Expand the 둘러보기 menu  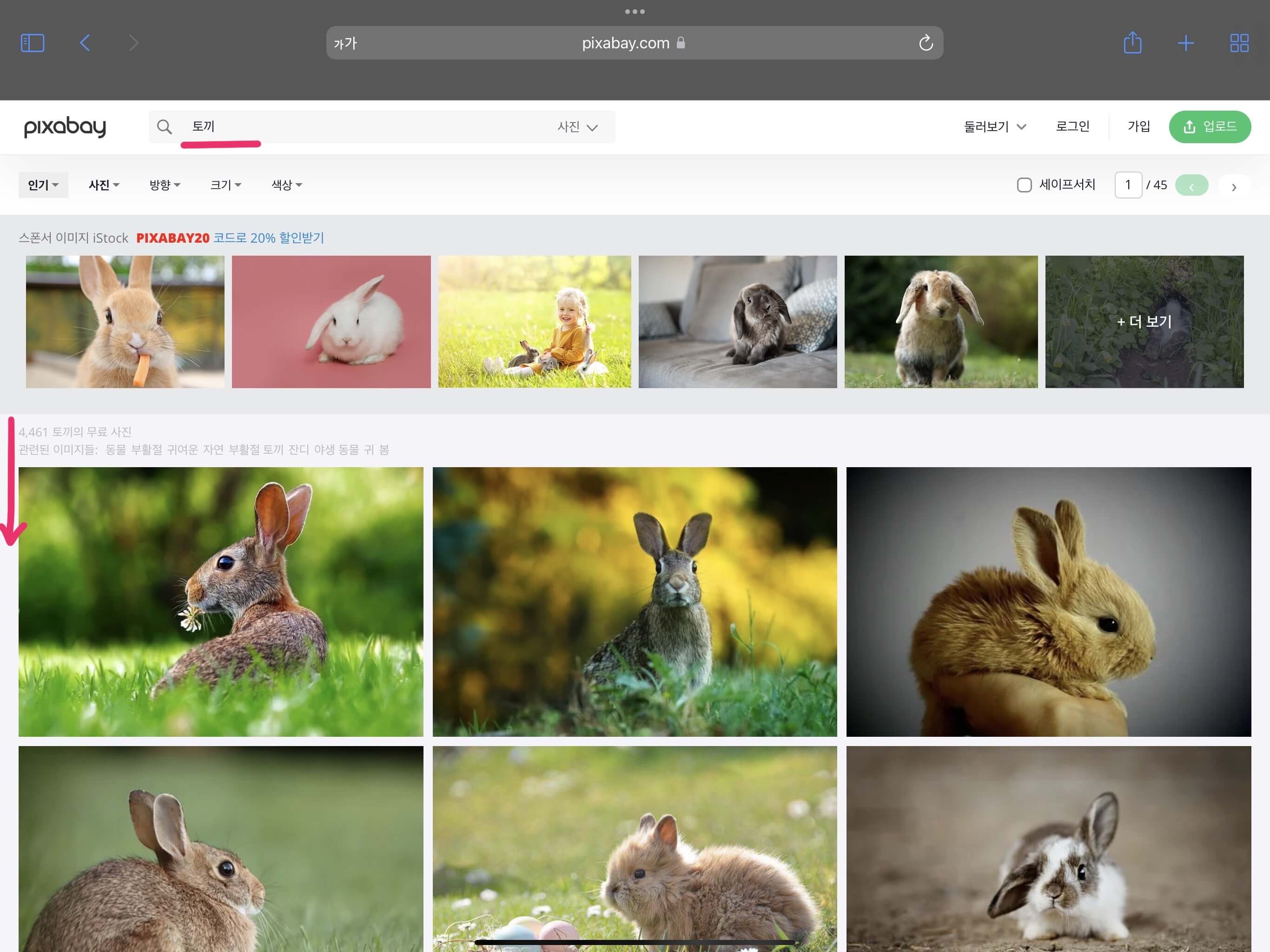994,127
